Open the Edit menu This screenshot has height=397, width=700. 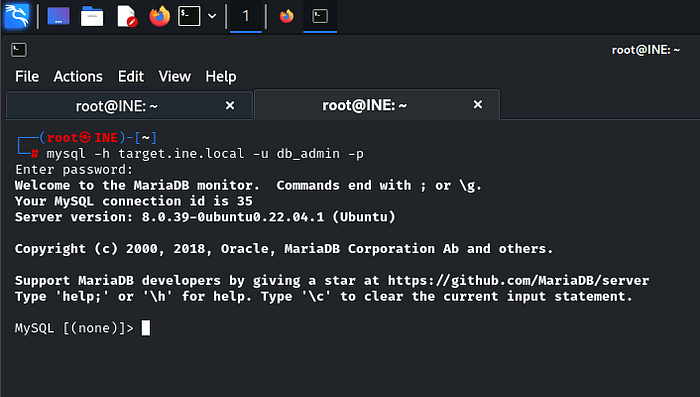click(x=131, y=76)
